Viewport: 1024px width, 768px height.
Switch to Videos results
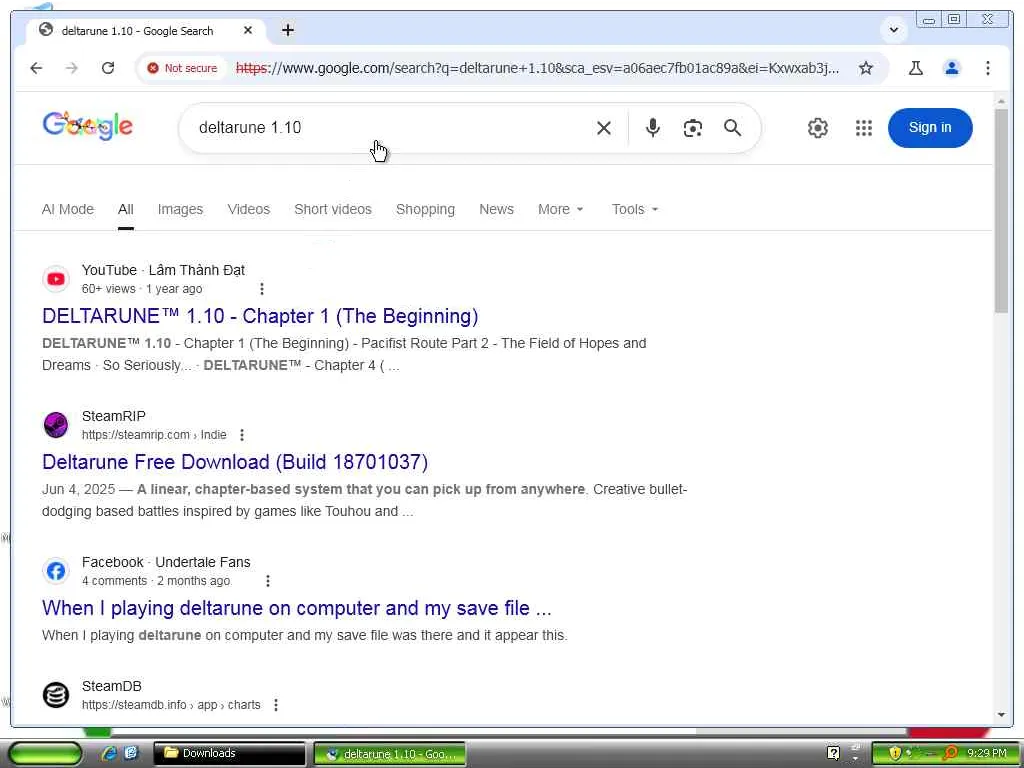point(249,209)
